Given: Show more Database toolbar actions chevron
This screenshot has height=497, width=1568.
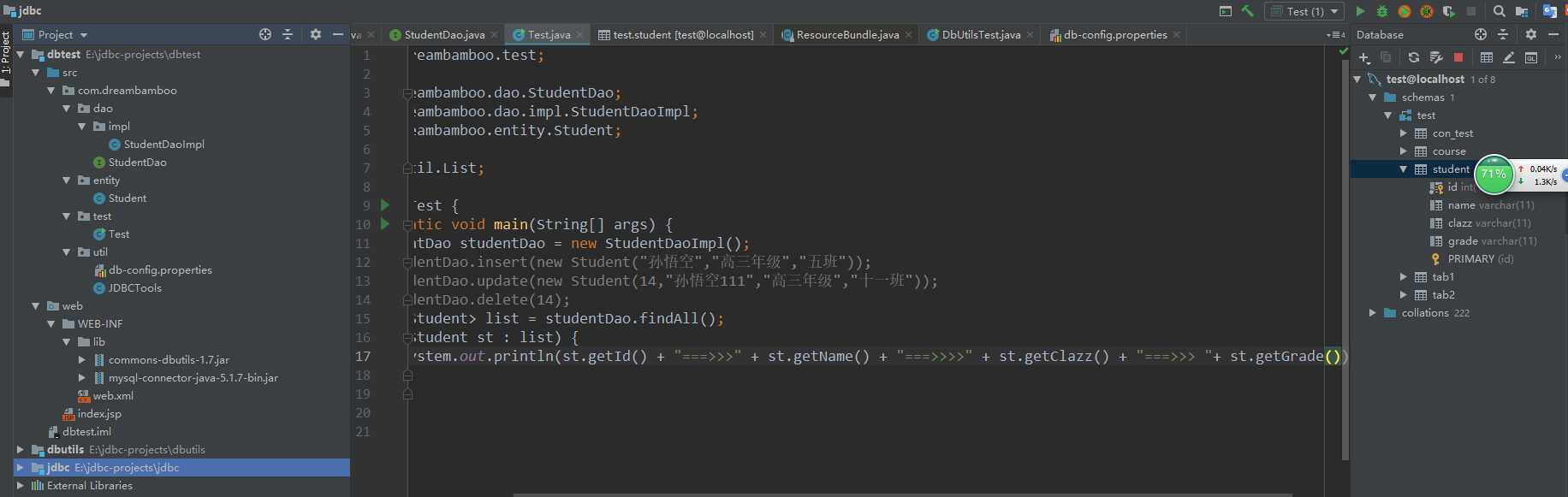Looking at the screenshot, I should [x=1557, y=57].
